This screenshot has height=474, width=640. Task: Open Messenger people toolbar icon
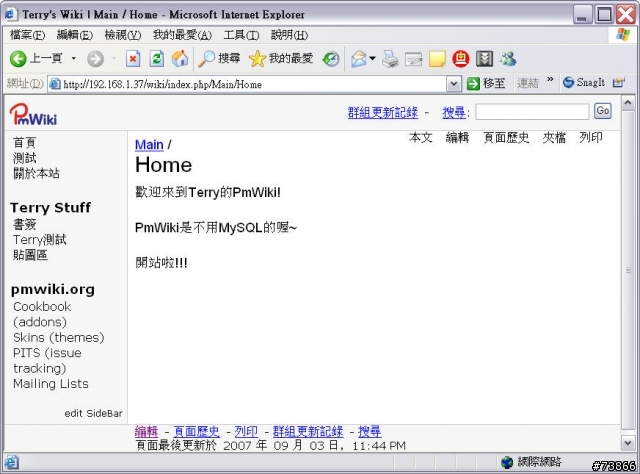click(x=508, y=59)
